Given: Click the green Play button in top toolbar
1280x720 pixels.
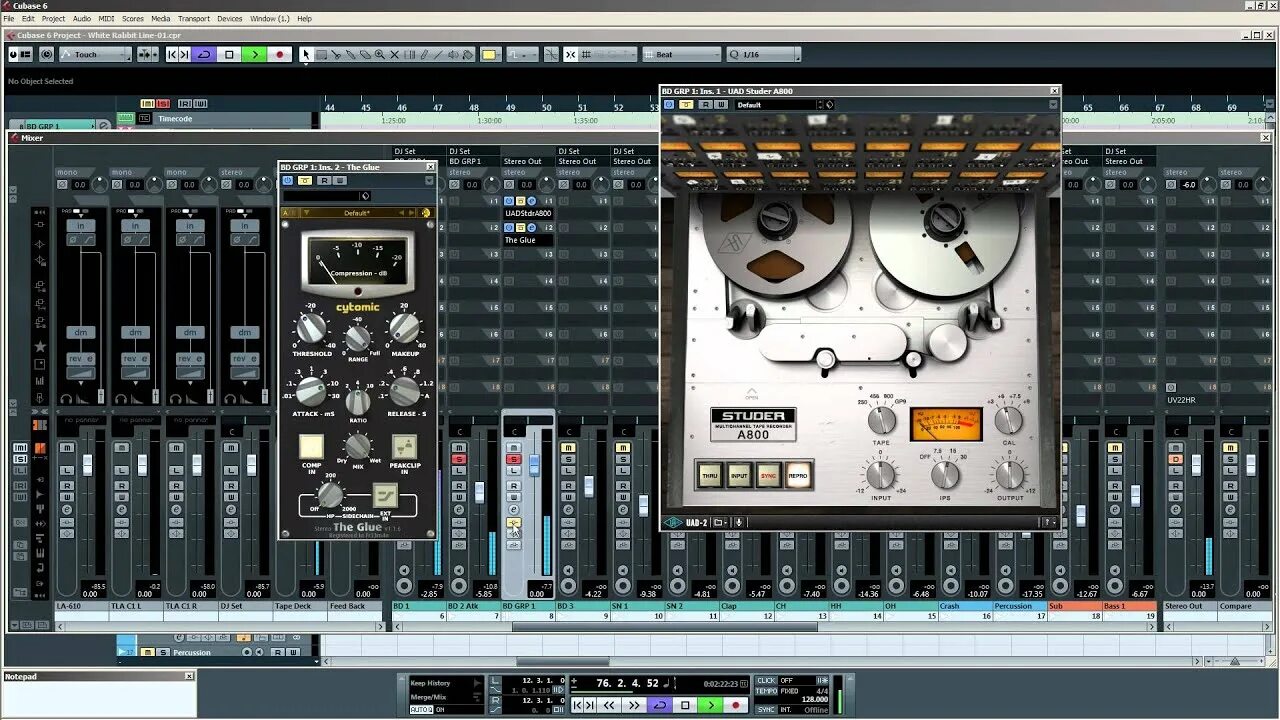Looking at the screenshot, I should pyautogui.click(x=255, y=54).
